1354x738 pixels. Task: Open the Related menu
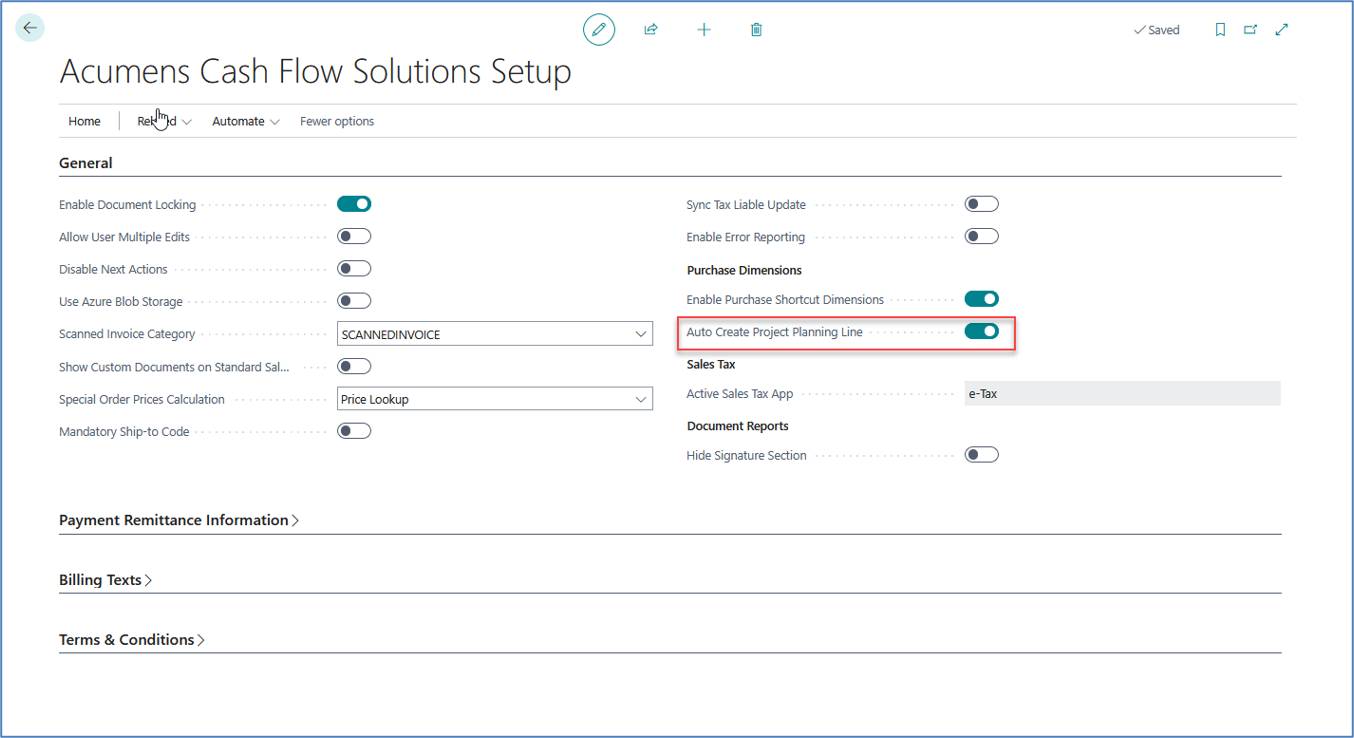point(164,121)
